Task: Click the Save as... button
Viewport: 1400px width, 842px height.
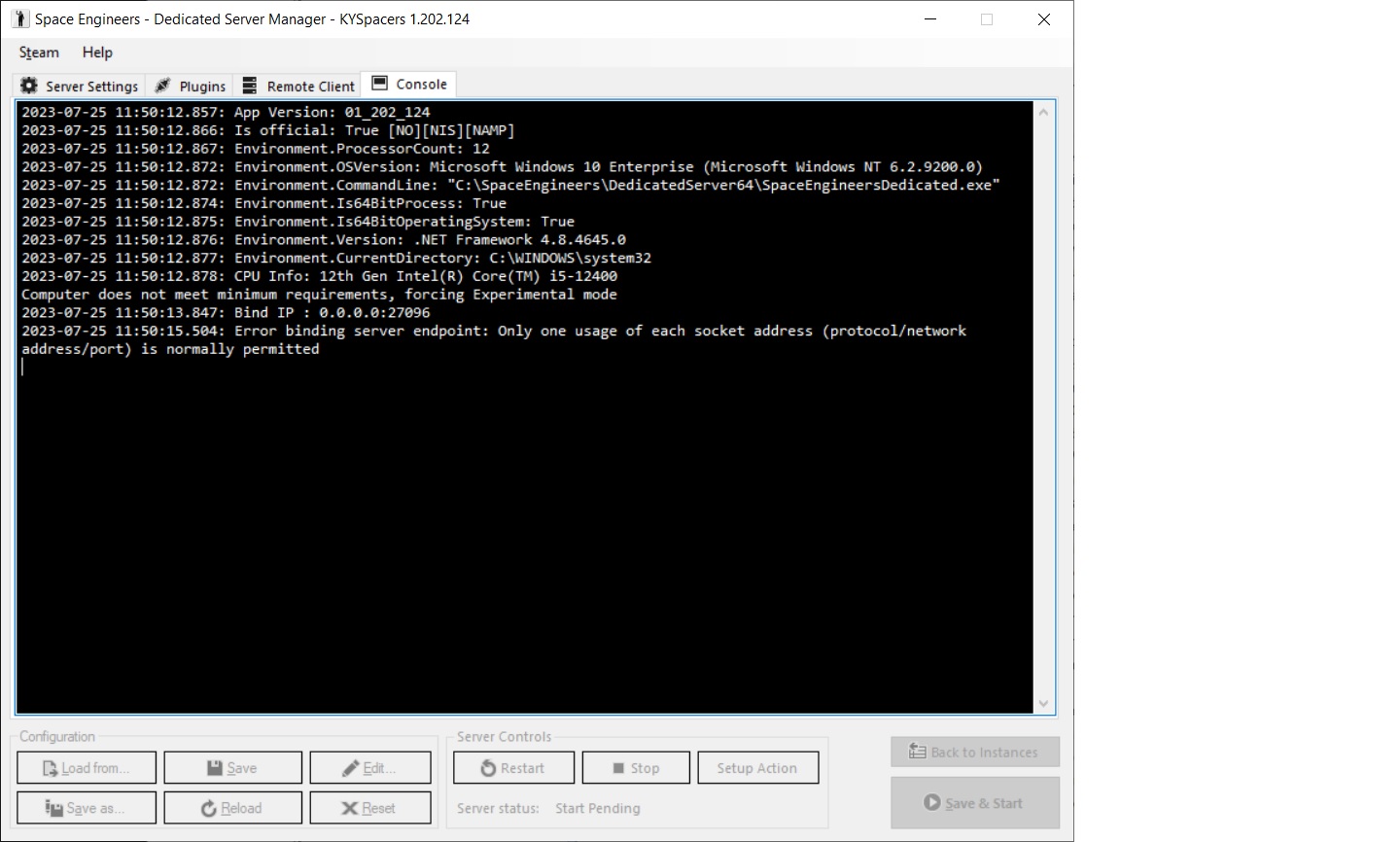Action: pyautogui.click(x=87, y=808)
